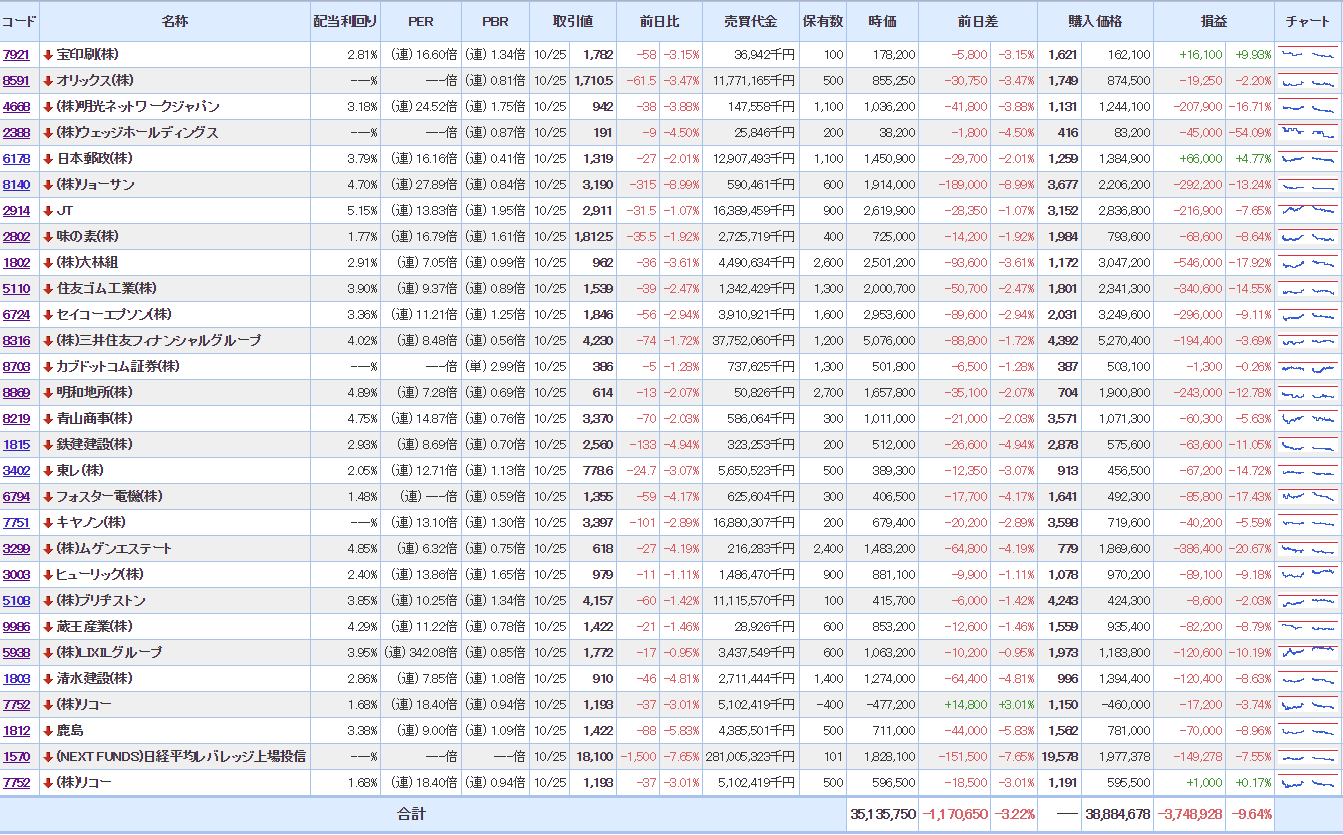
Task: Click the red down arrow next to オリックス(株)
Action: pyautogui.click(x=47, y=81)
